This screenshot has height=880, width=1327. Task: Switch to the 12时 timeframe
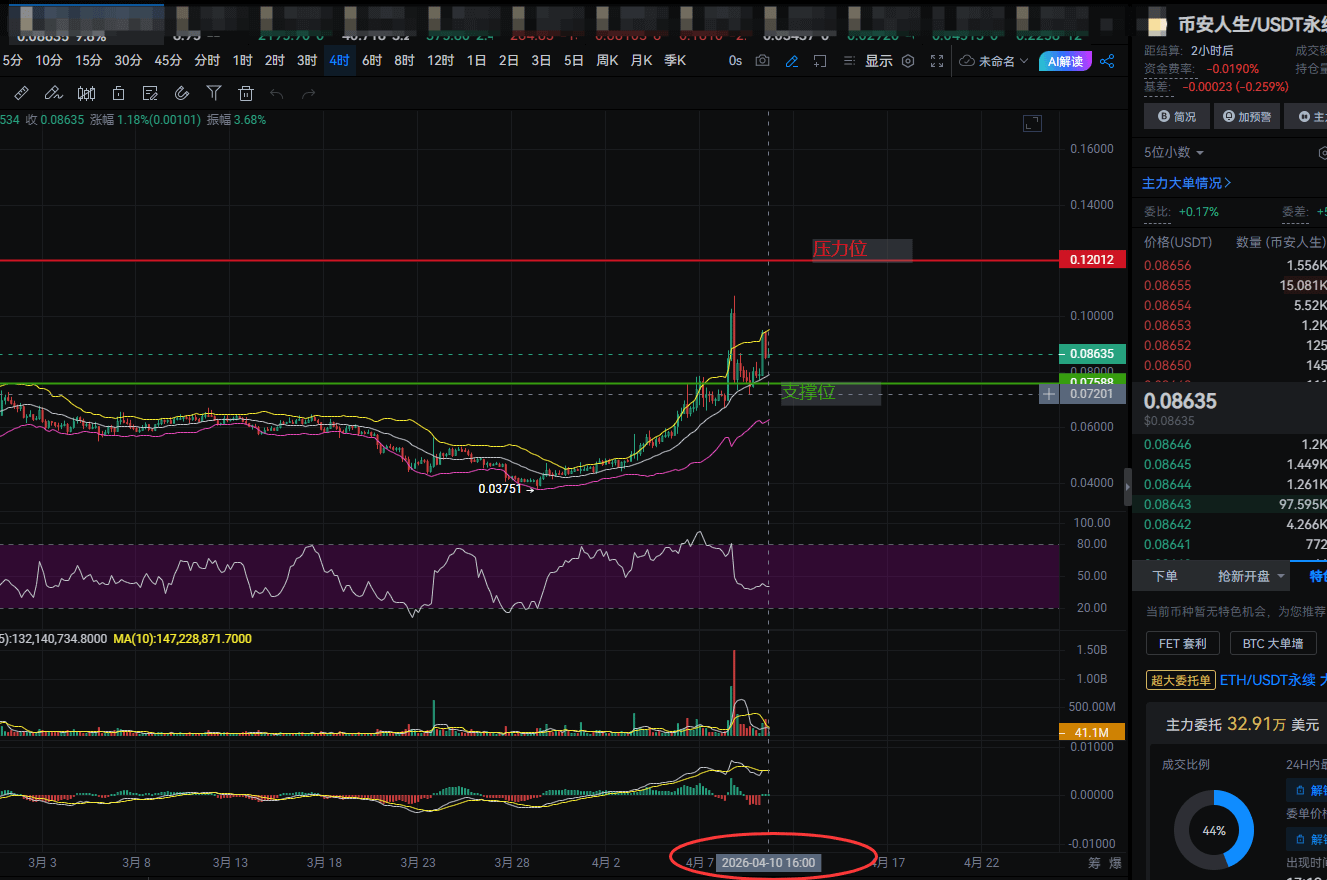(x=440, y=60)
